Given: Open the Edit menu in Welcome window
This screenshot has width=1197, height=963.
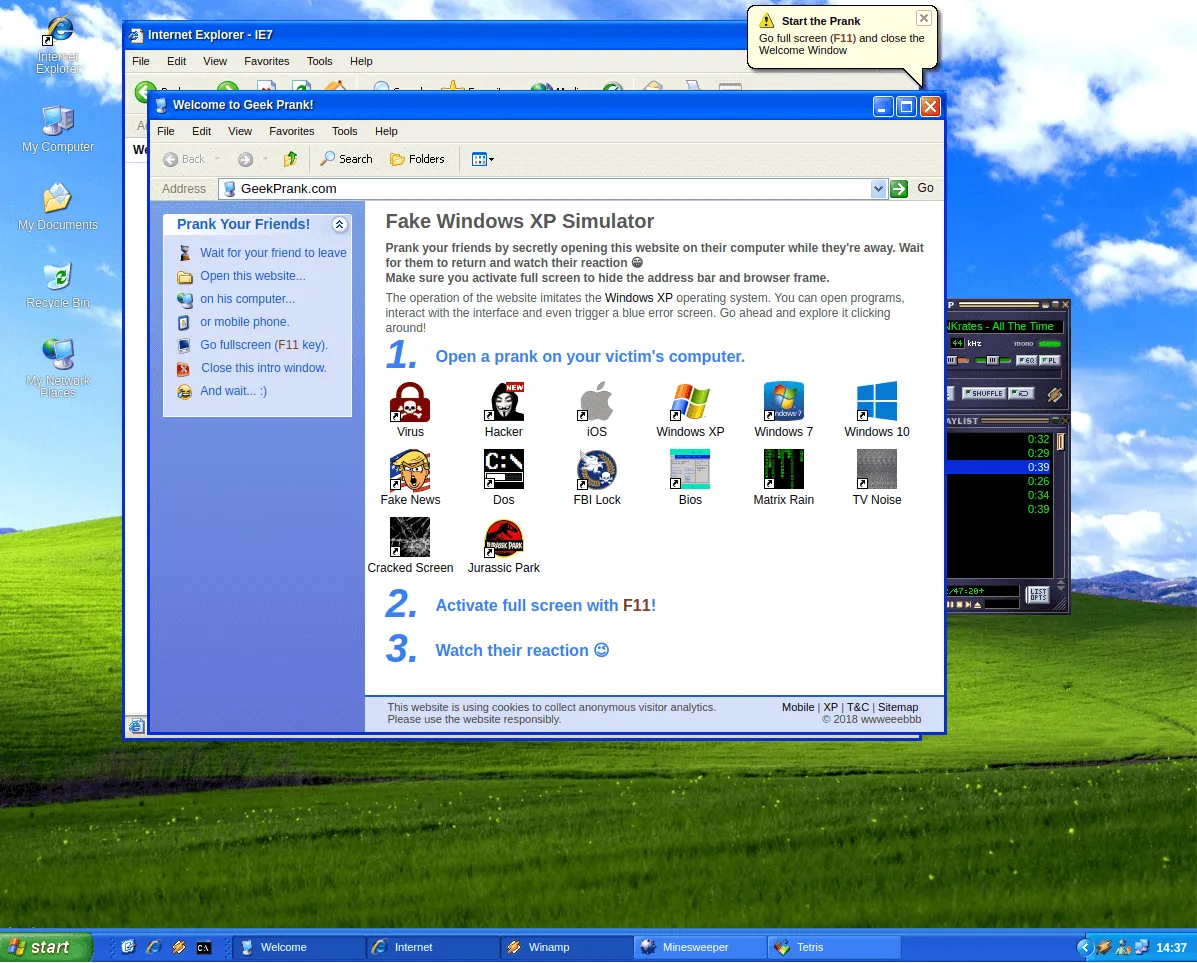Looking at the screenshot, I should click(x=202, y=131).
